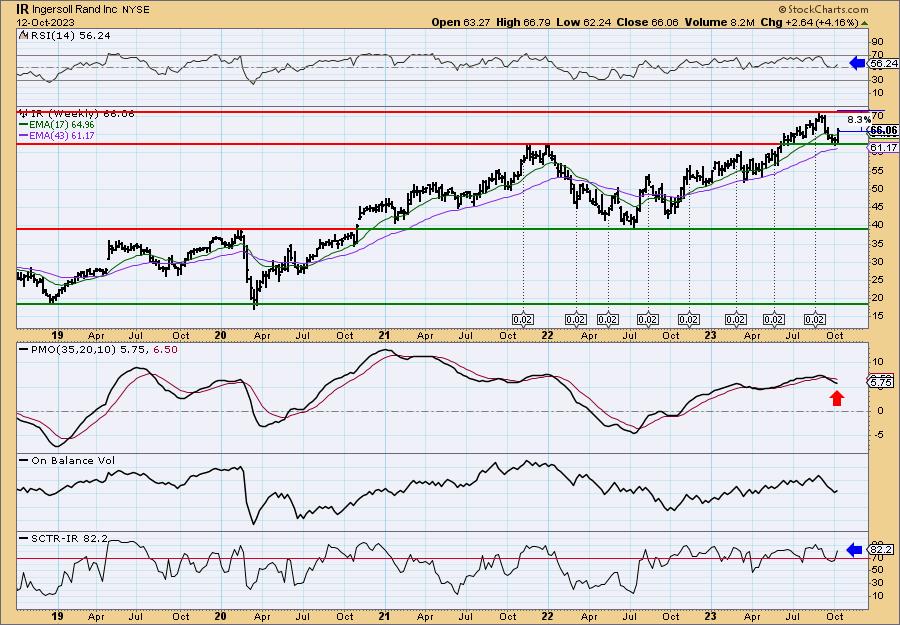Click the purple EMA(43) legend line swatch
Screen dimensions: 900x625
tap(24, 136)
